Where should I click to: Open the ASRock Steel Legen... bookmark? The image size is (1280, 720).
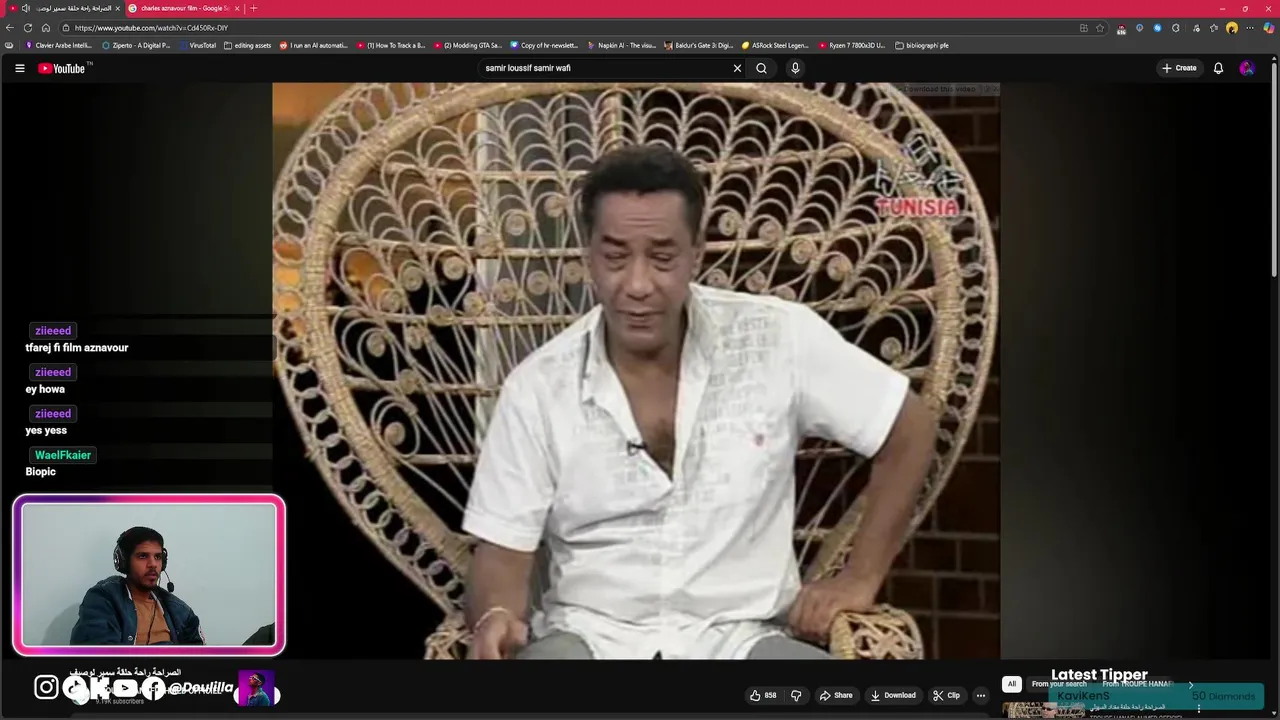pos(775,45)
